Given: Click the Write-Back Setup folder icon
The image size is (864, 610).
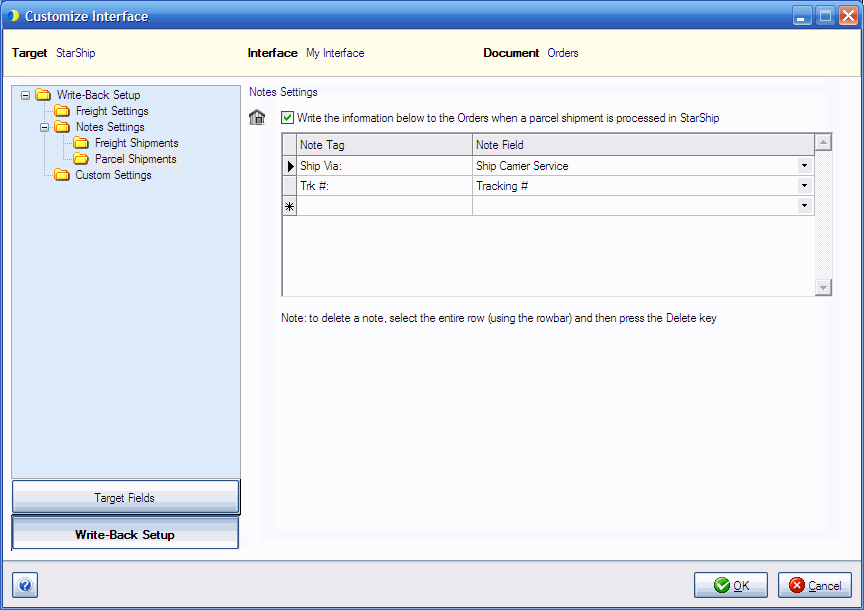Looking at the screenshot, I should (x=43, y=95).
